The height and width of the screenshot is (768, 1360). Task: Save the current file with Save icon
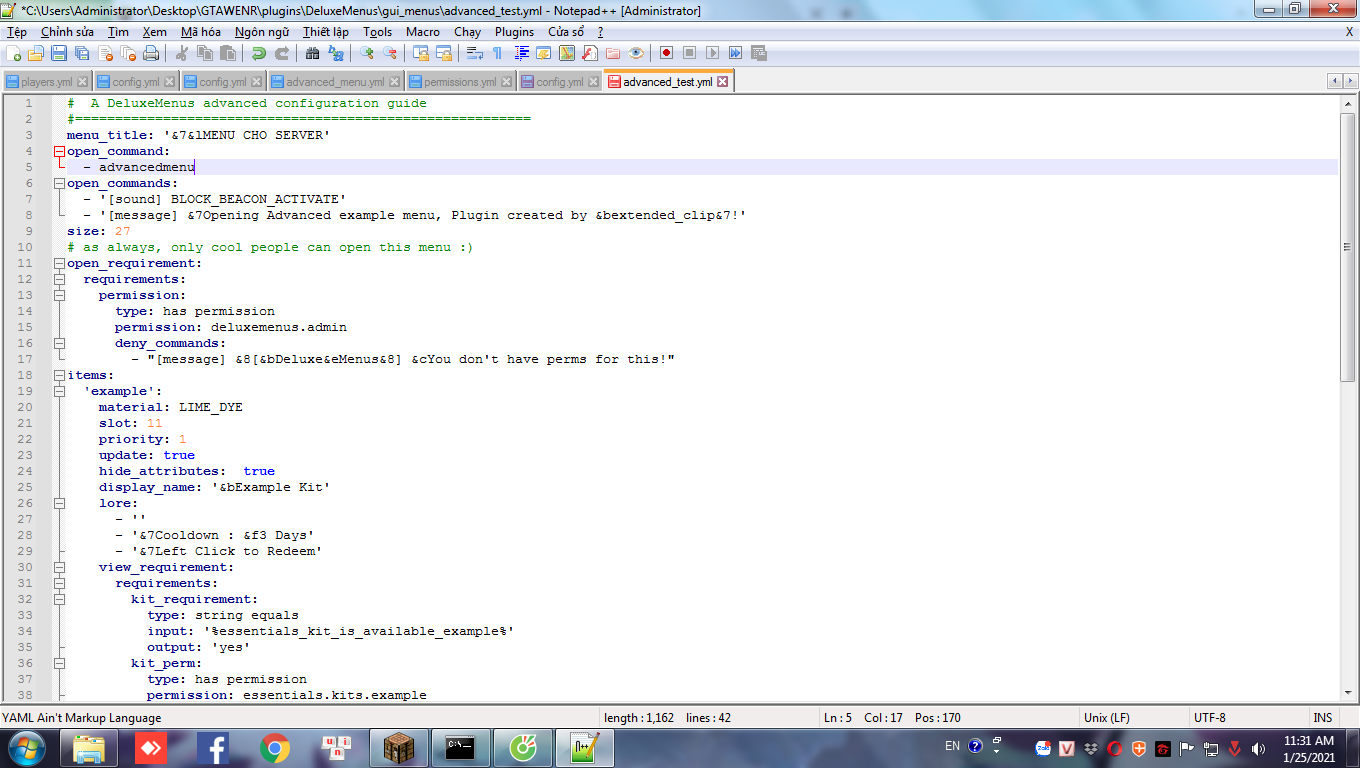click(59, 53)
